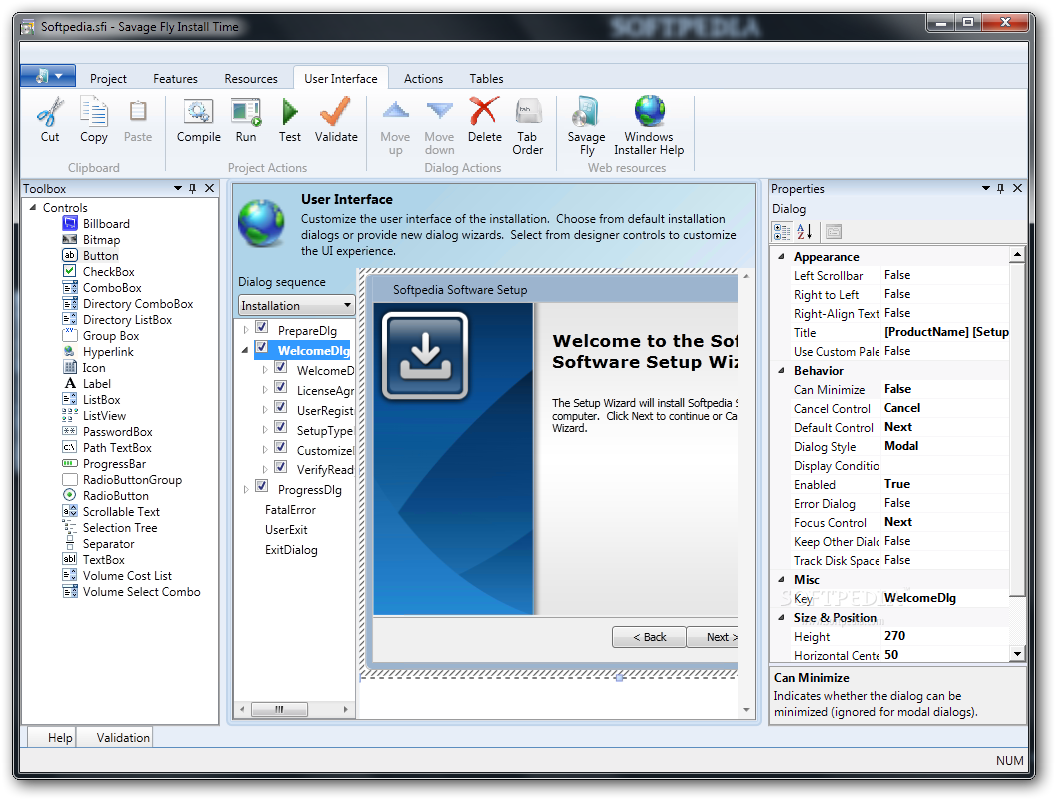
Task: Switch to the Project tab
Action: point(108,79)
